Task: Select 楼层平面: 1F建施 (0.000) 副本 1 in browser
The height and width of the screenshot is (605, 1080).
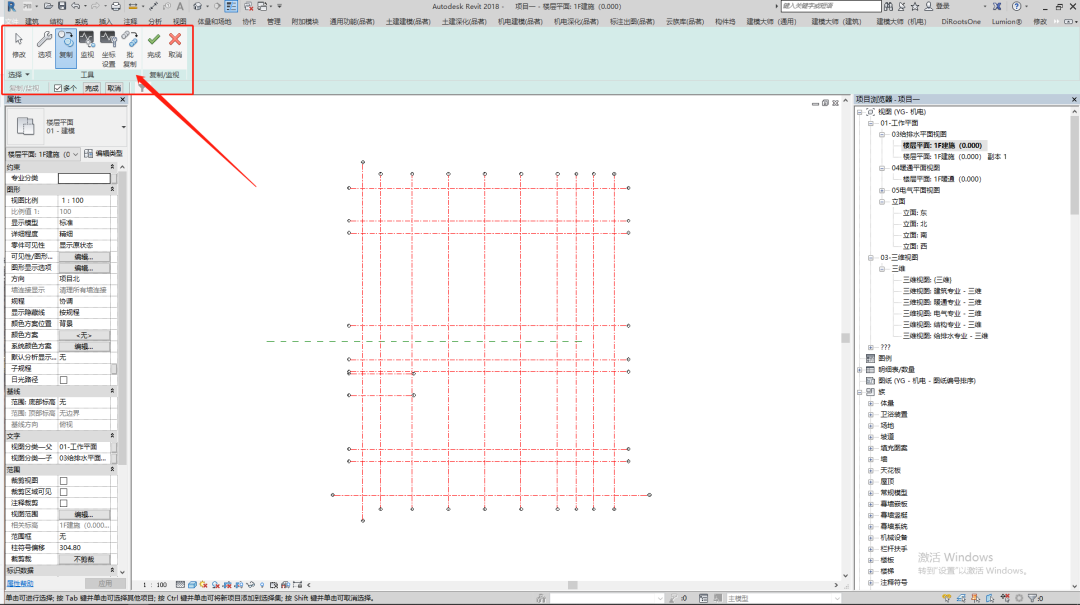Action: point(955,157)
